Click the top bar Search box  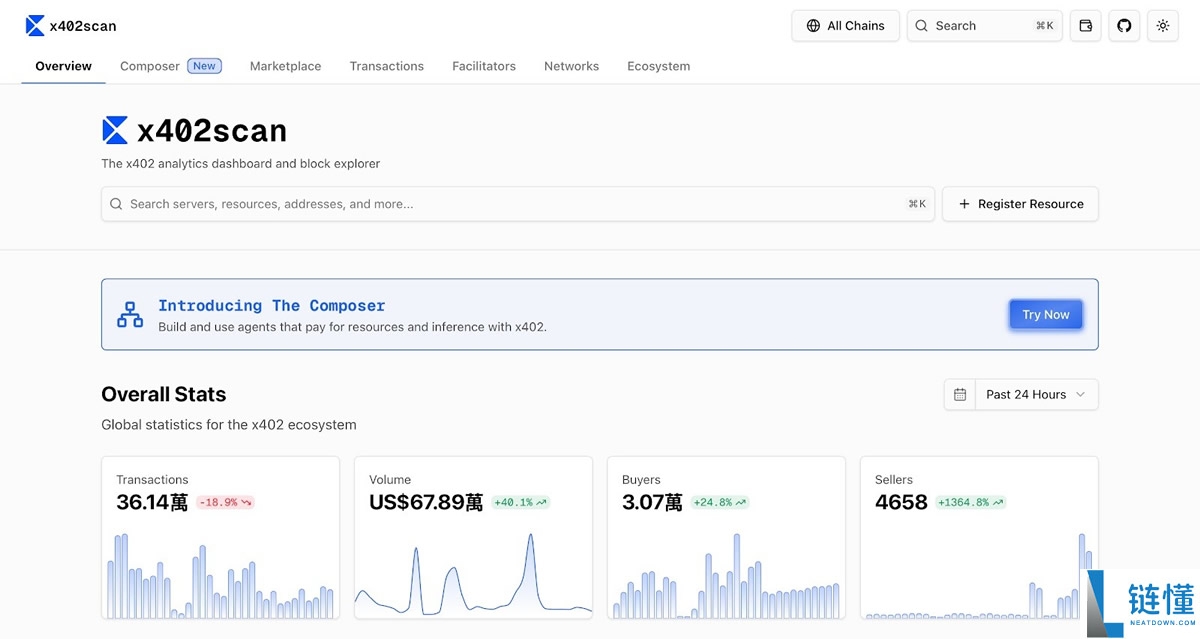(x=985, y=26)
